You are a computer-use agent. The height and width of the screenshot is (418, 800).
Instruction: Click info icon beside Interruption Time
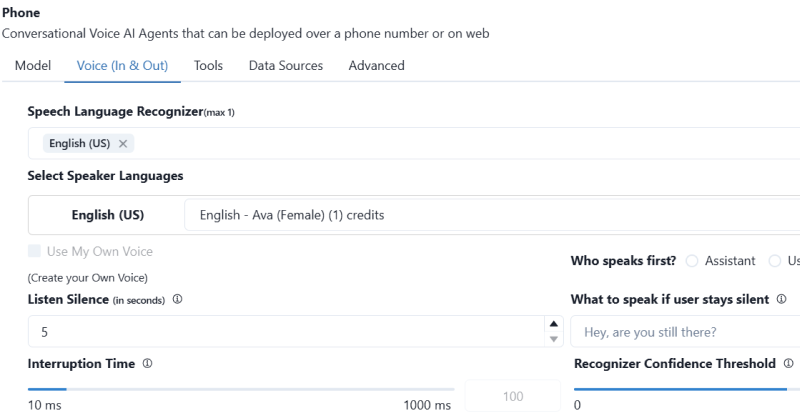pyautogui.click(x=147, y=364)
